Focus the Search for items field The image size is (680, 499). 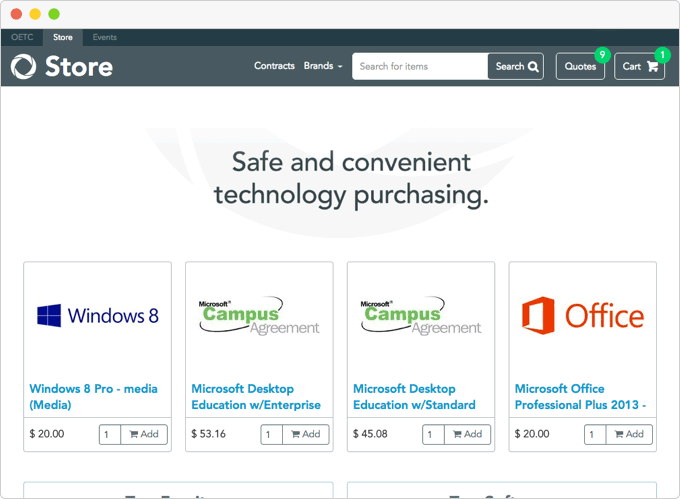(x=420, y=66)
